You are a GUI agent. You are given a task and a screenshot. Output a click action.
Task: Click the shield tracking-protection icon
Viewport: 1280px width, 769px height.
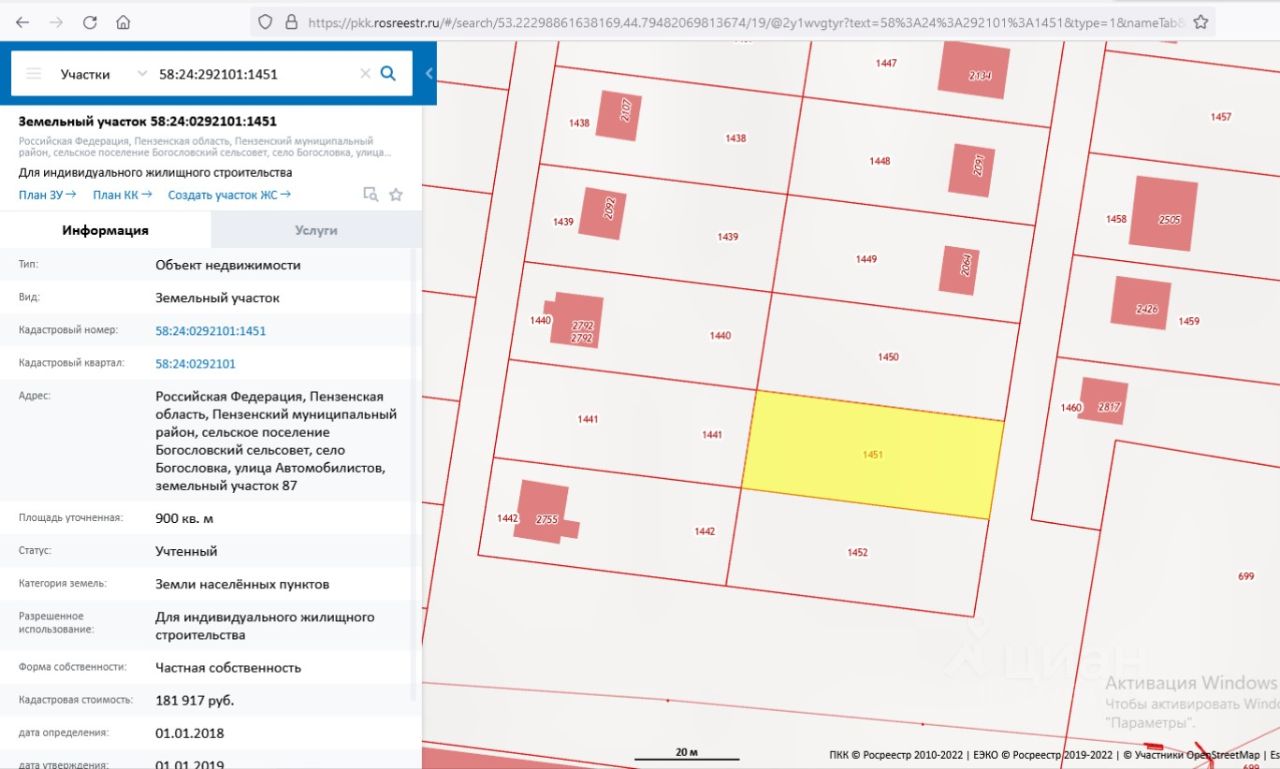tap(265, 21)
